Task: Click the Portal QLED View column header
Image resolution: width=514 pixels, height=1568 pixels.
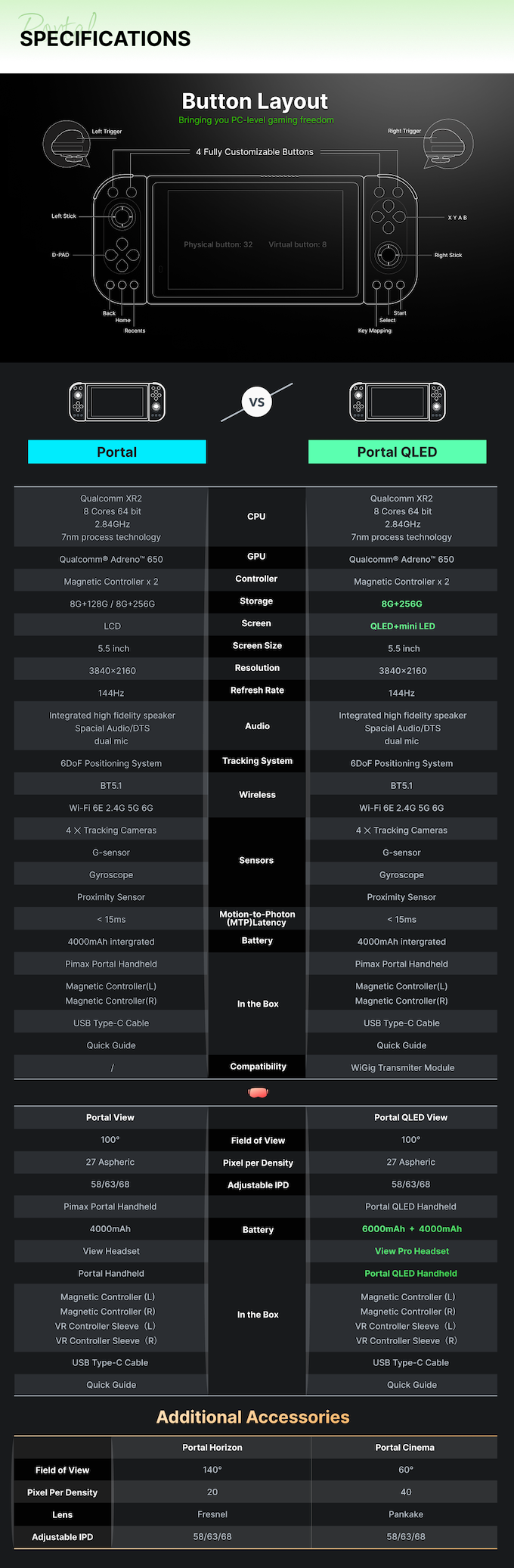Action: (x=411, y=1117)
